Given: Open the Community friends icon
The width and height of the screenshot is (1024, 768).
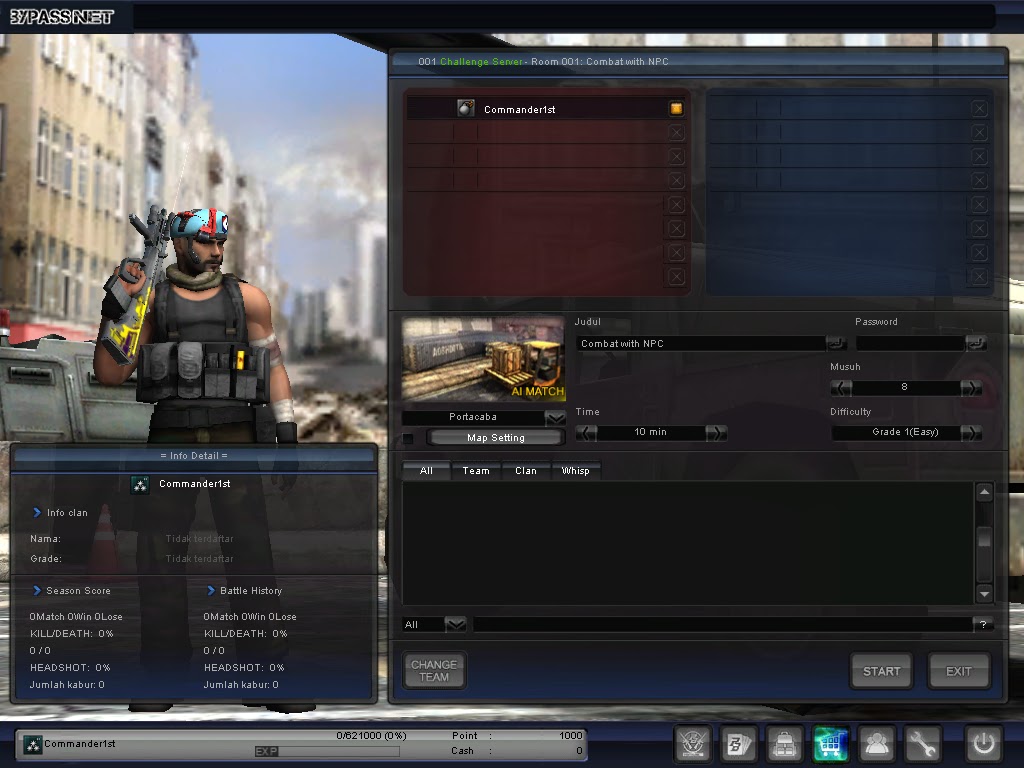Looking at the screenshot, I should tap(877, 744).
